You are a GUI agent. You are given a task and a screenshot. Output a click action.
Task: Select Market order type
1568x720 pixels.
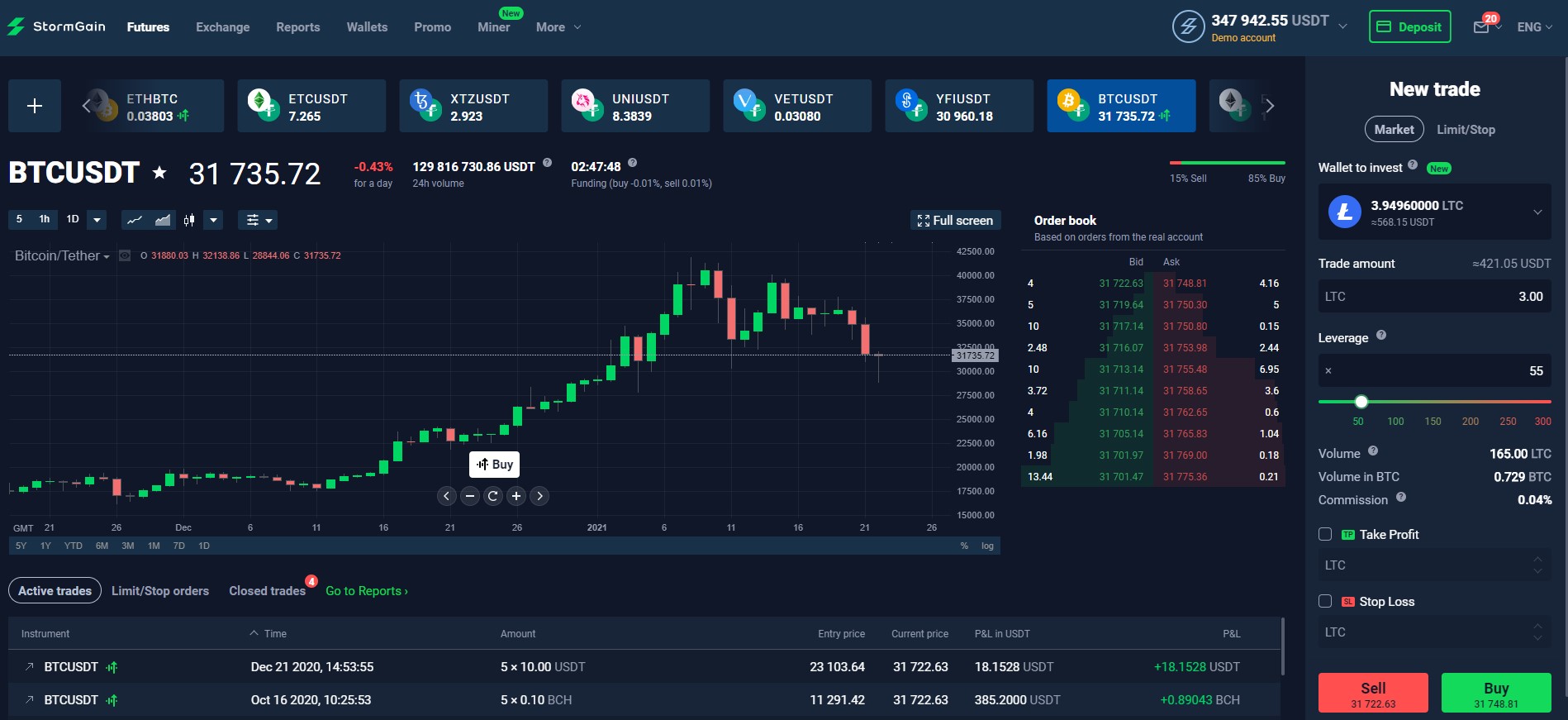1394,129
